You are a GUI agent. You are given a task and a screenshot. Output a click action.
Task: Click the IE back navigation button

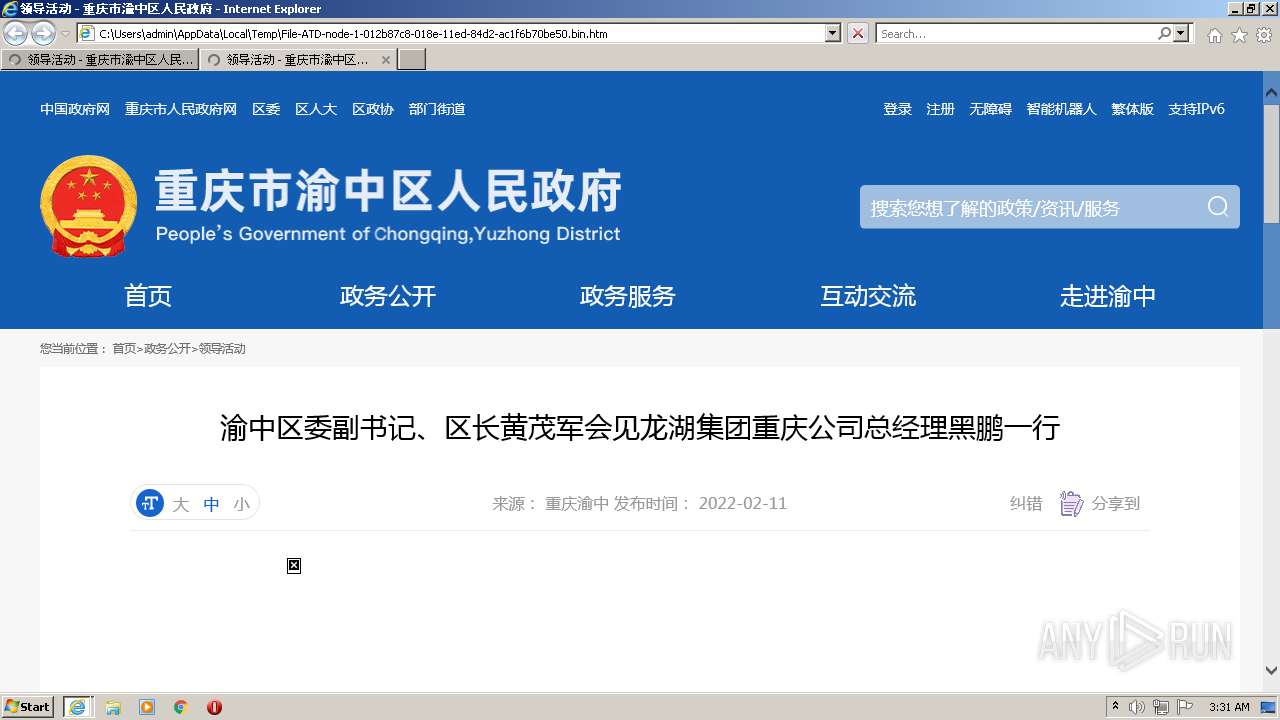[16, 34]
